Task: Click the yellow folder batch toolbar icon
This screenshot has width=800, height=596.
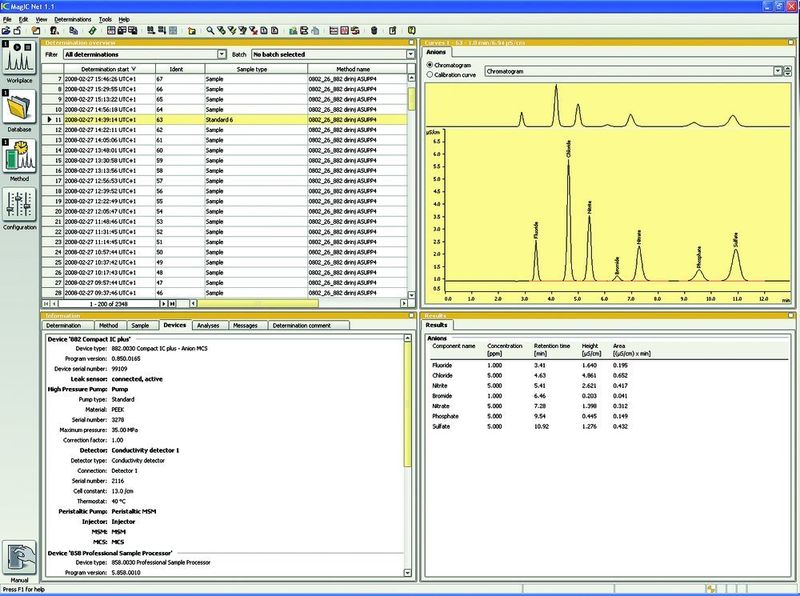Action: pos(192,31)
